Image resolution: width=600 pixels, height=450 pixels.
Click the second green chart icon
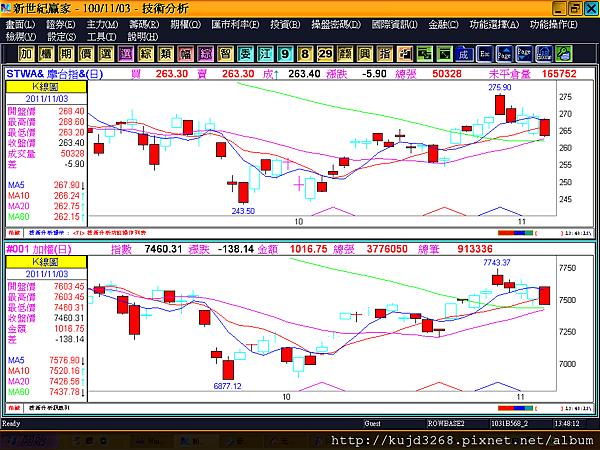pos(444,54)
